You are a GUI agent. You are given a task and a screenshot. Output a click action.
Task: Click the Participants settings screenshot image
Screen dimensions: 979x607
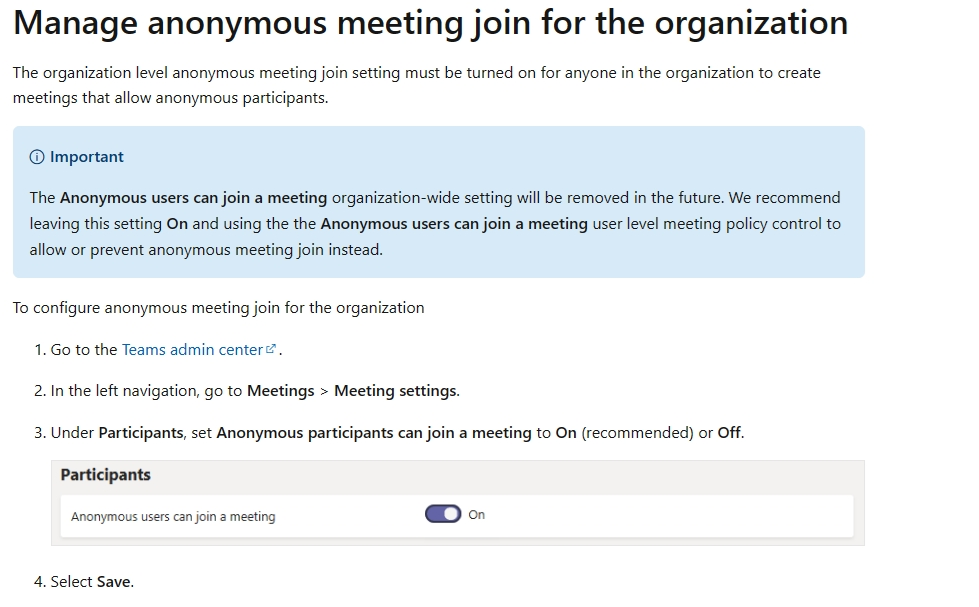coord(458,503)
